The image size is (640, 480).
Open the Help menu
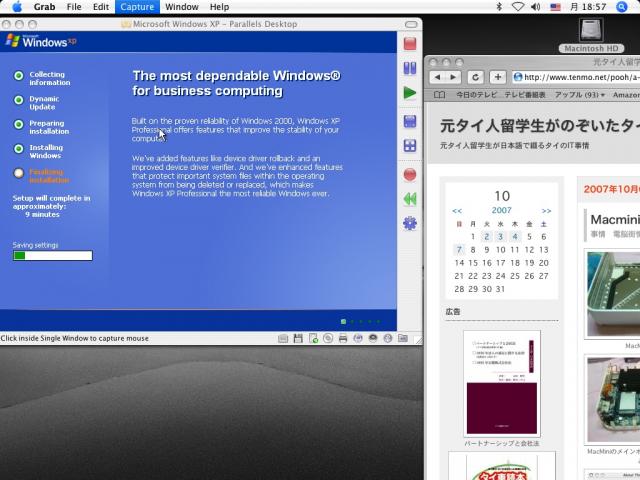[x=219, y=7]
